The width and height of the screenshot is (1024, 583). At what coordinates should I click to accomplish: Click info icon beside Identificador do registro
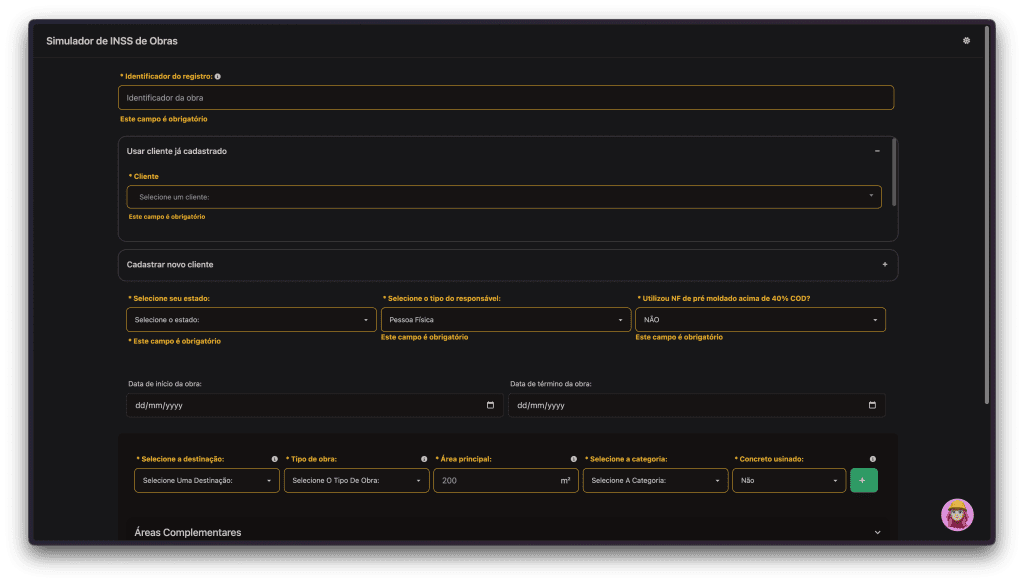point(218,76)
